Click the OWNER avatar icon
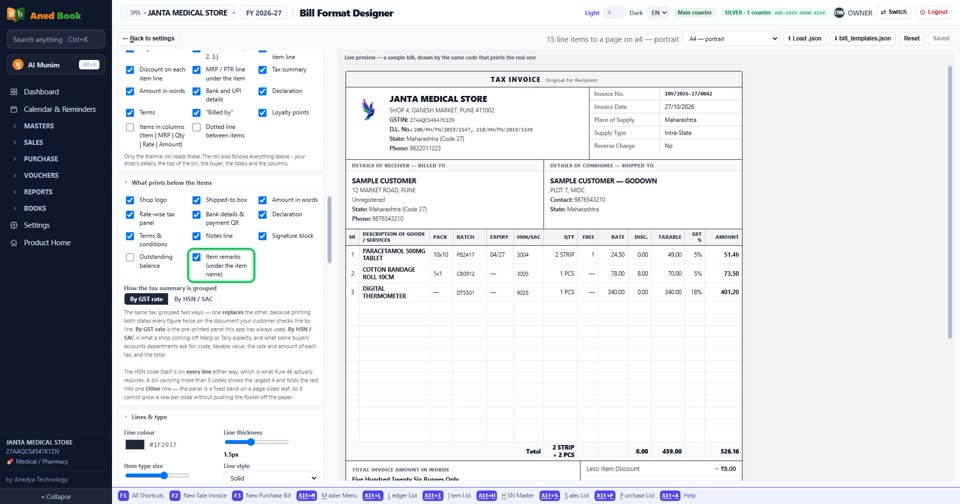 [x=839, y=12]
